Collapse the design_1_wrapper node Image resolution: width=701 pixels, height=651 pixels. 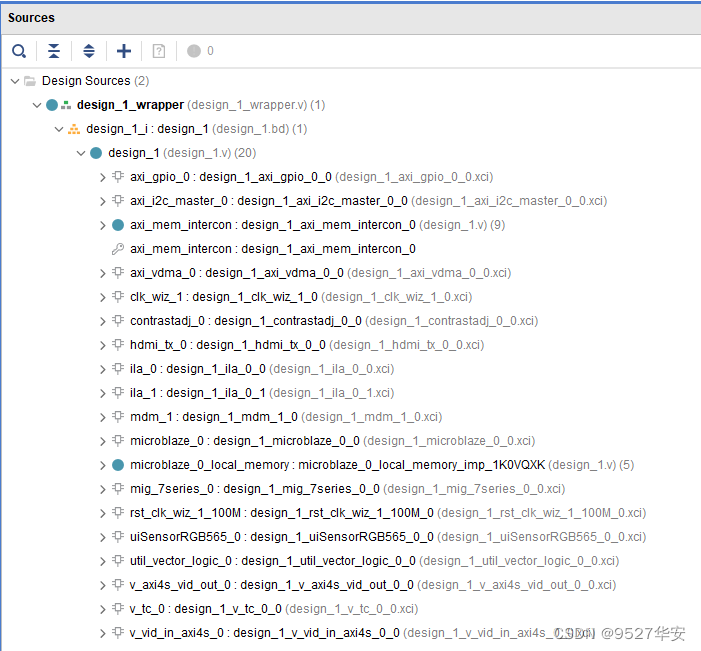click(x=37, y=105)
